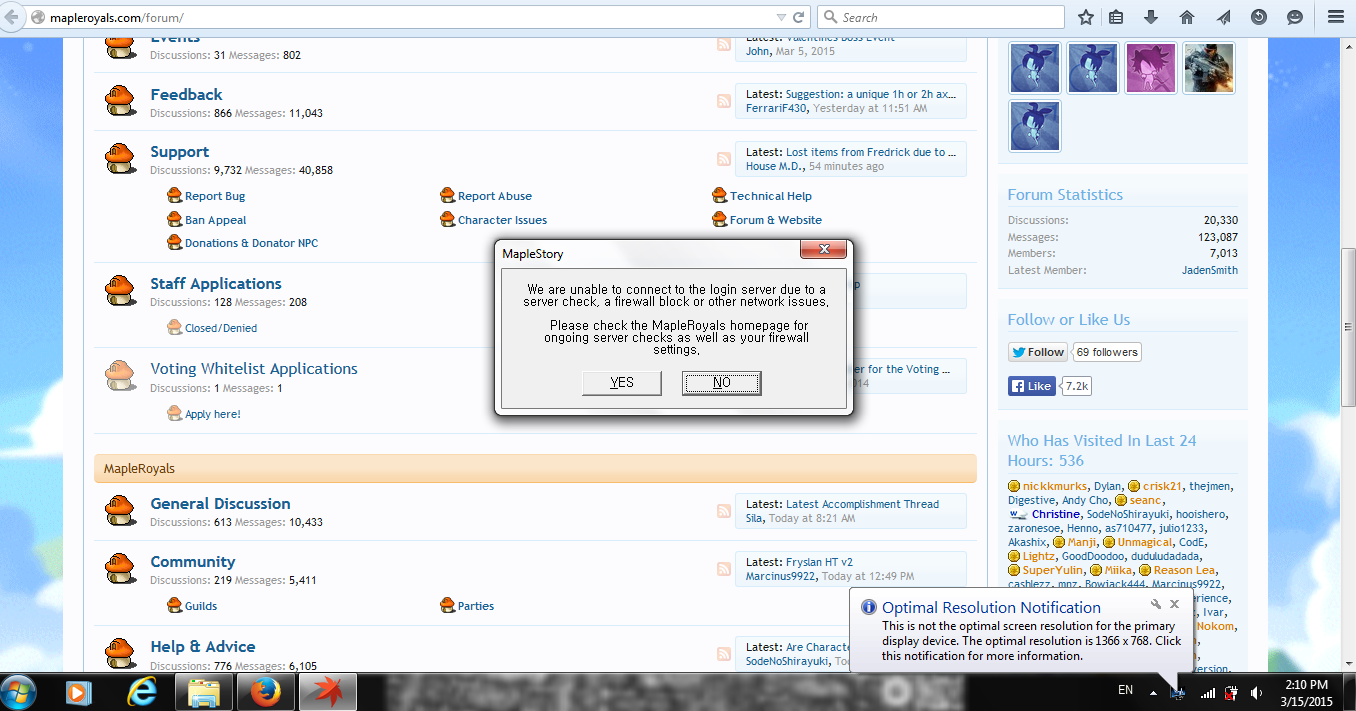Click the mushroom icon beside General Discussion
Viewport: 1356px width, 711px height.
pyautogui.click(x=120, y=510)
